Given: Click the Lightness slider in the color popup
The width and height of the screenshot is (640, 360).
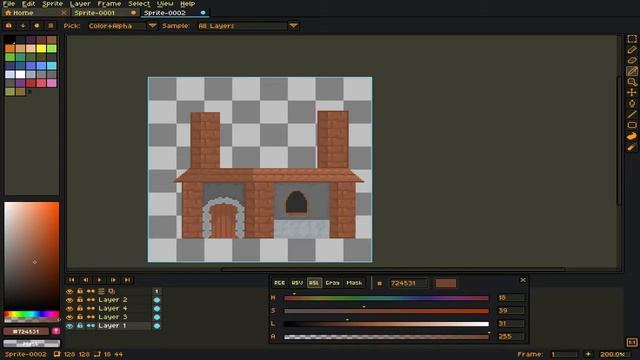Looking at the screenshot, I should click(x=386, y=324).
